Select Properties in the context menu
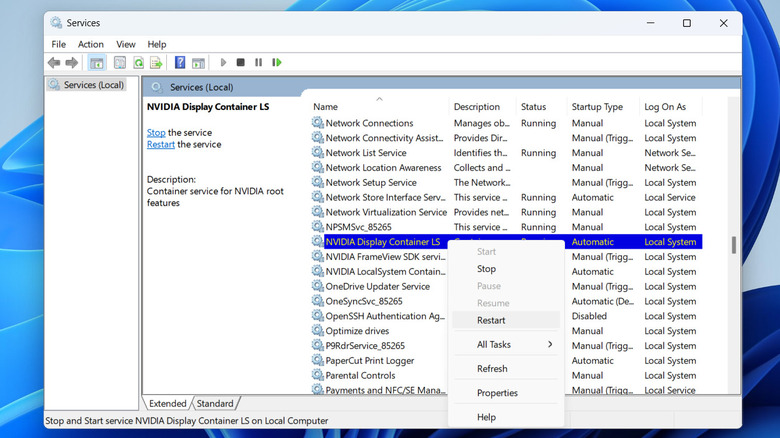Viewport: 780px width, 438px height. point(497,393)
